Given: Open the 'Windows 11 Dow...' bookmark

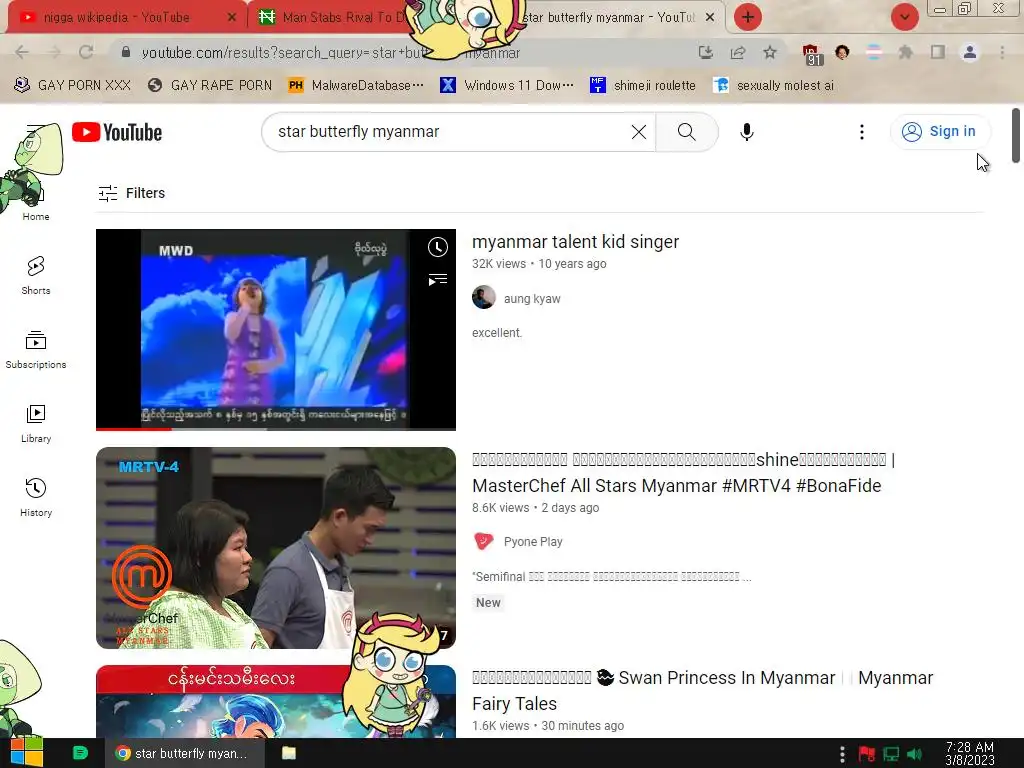Looking at the screenshot, I should click(507, 86).
